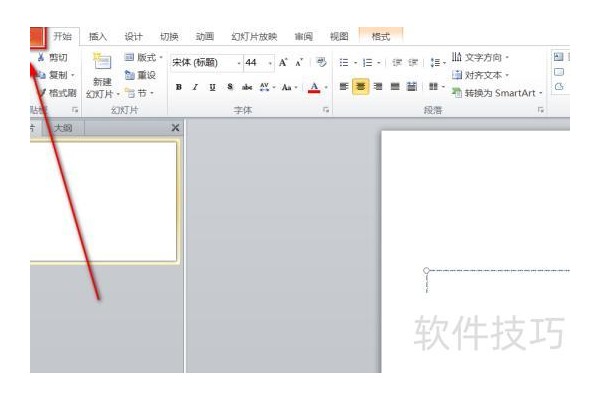Increase list indent level
This screenshot has width=600, height=400.
[x=413, y=62]
